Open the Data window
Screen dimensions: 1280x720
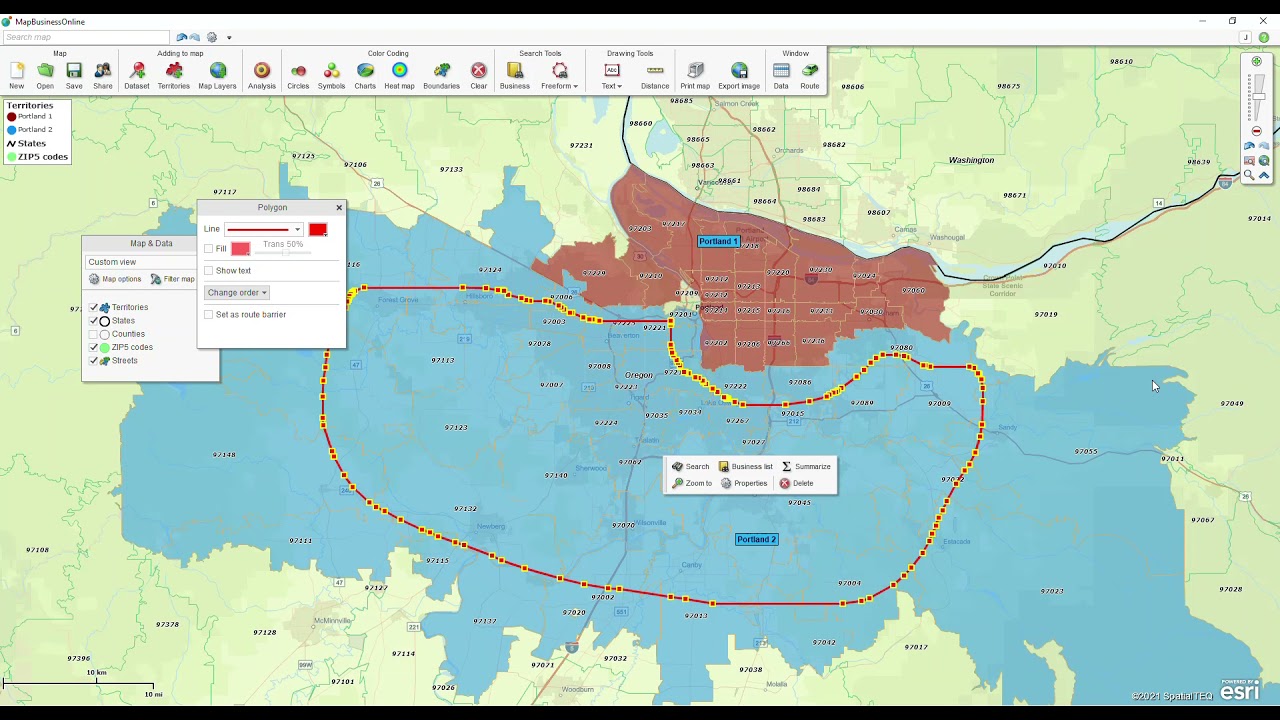pyautogui.click(x=781, y=75)
